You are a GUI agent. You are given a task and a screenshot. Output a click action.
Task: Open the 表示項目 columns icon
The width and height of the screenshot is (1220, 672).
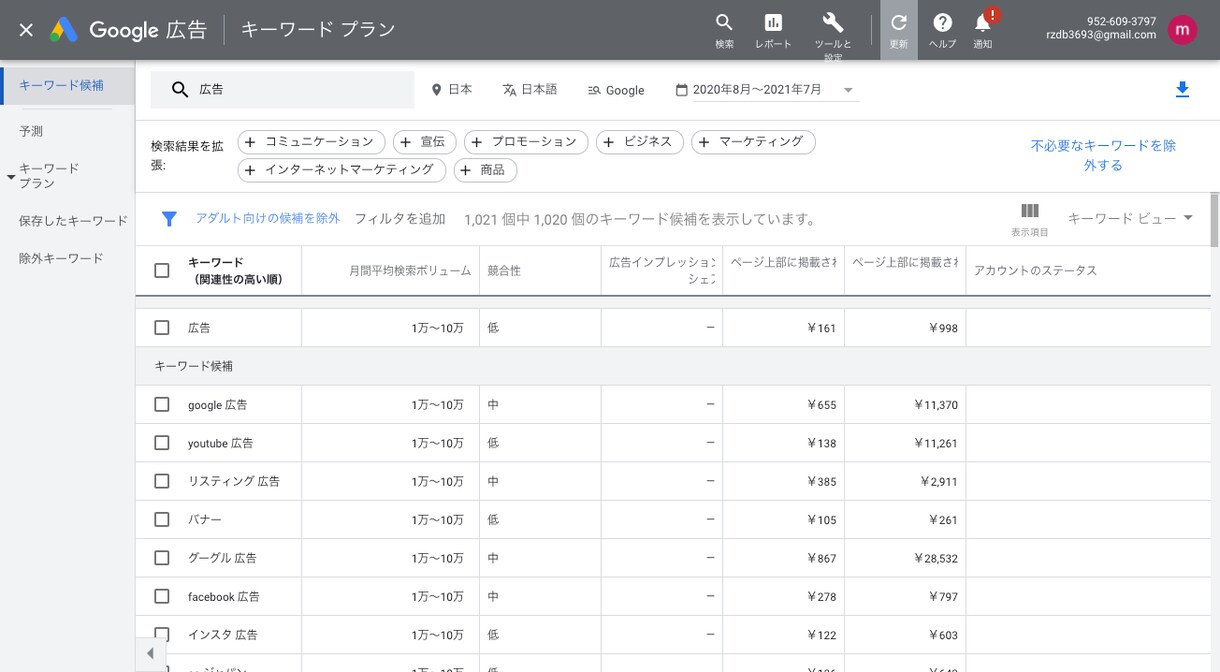tap(1030, 220)
